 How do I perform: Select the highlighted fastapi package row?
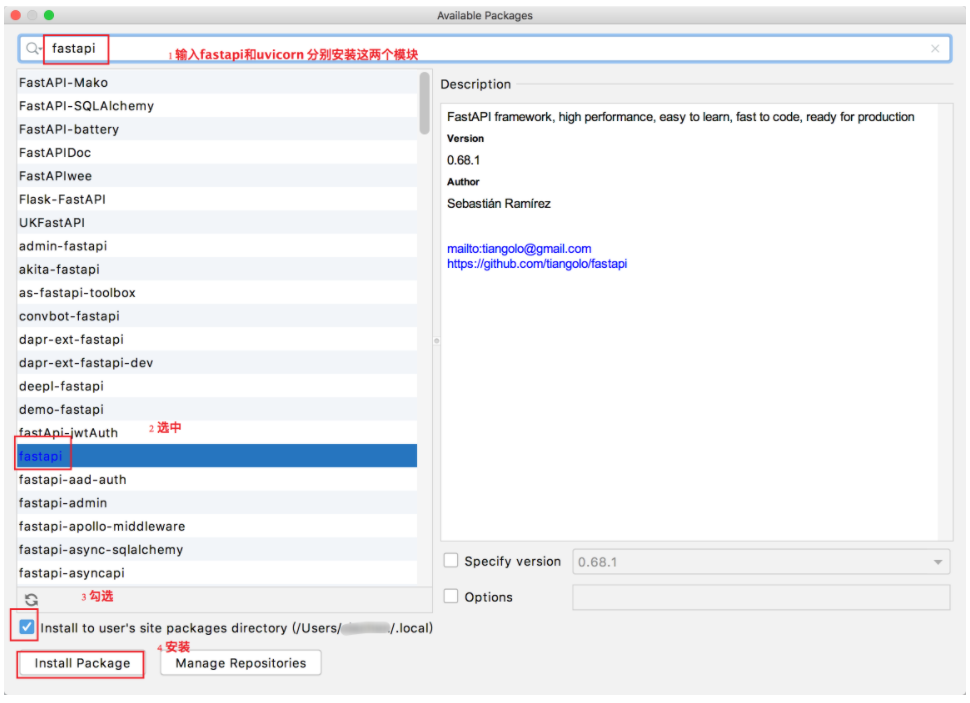[217, 456]
